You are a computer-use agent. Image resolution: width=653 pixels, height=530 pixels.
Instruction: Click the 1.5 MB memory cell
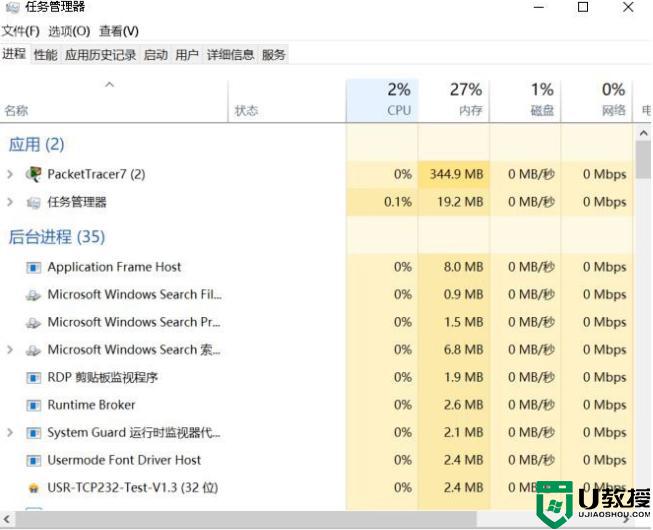454,322
